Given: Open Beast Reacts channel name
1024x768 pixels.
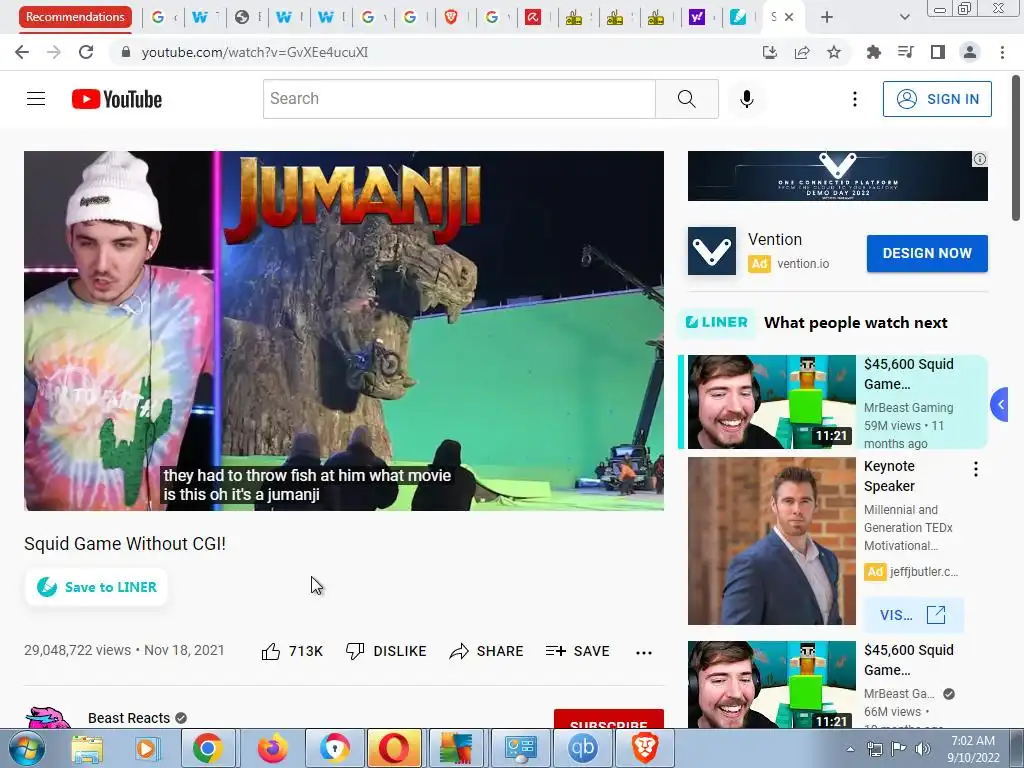Looking at the screenshot, I should [x=129, y=718].
